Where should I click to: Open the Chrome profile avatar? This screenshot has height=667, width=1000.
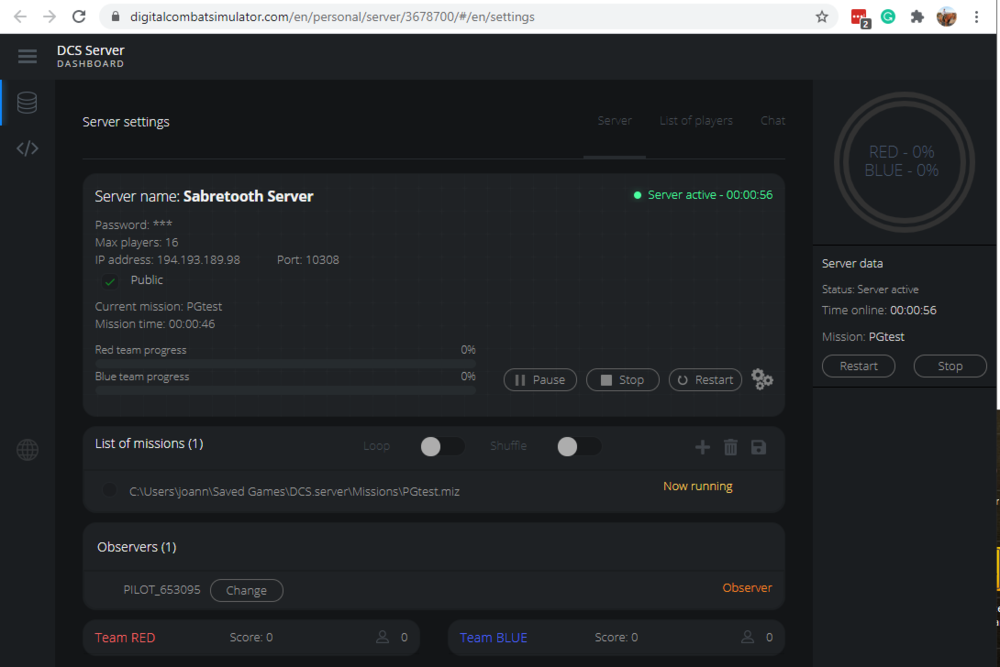pyautogui.click(x=946, y=17)
